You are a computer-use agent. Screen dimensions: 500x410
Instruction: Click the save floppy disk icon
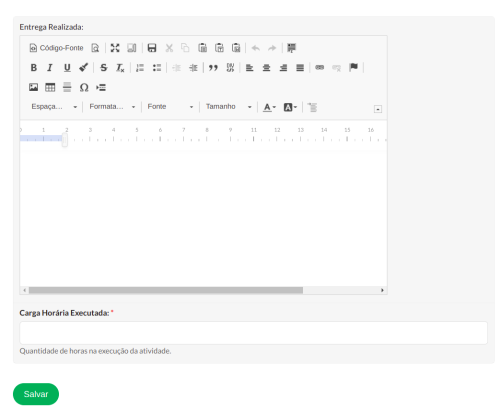152,48
